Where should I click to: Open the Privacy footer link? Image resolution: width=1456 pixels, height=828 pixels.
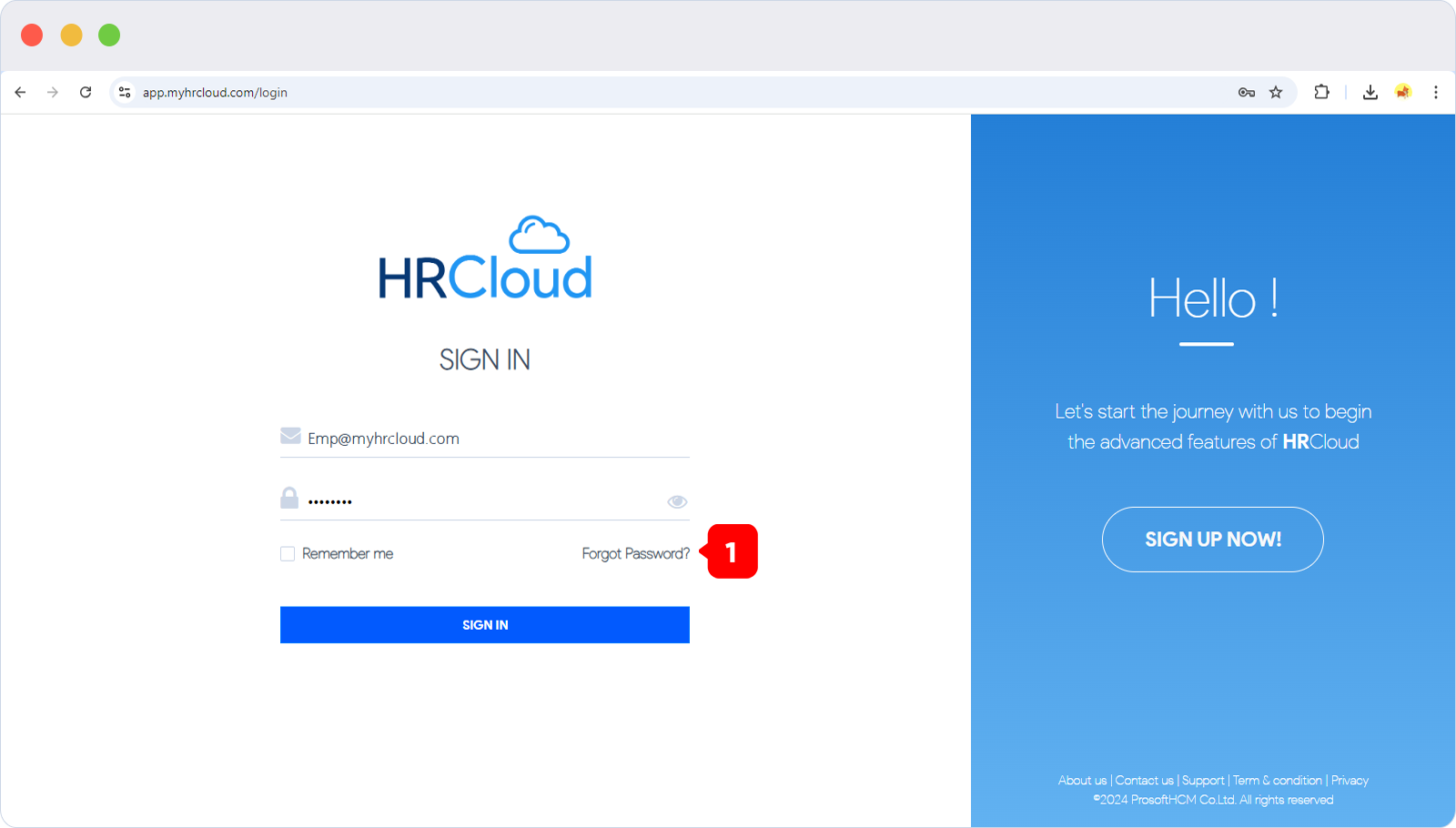pos(1350,781)
